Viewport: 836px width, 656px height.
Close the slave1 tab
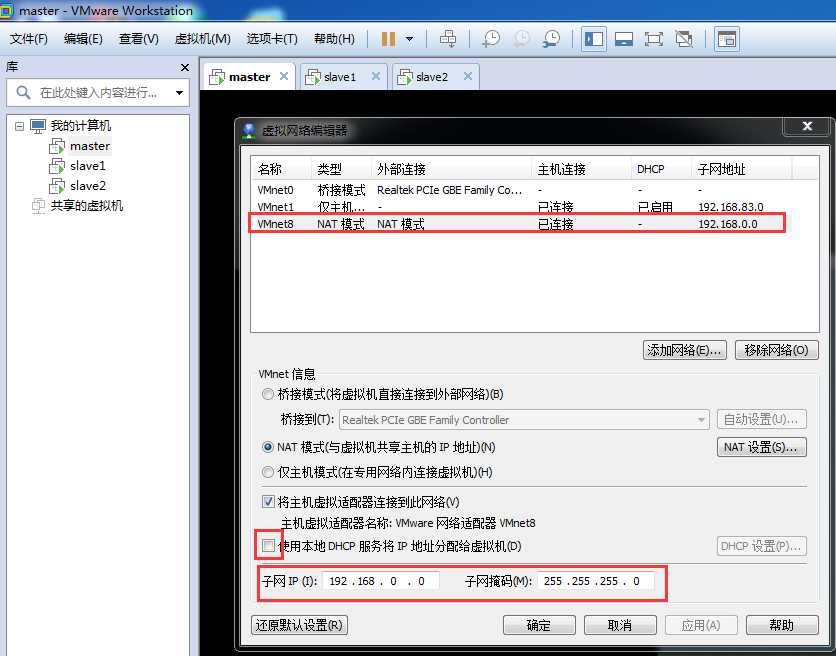[376, 76]
